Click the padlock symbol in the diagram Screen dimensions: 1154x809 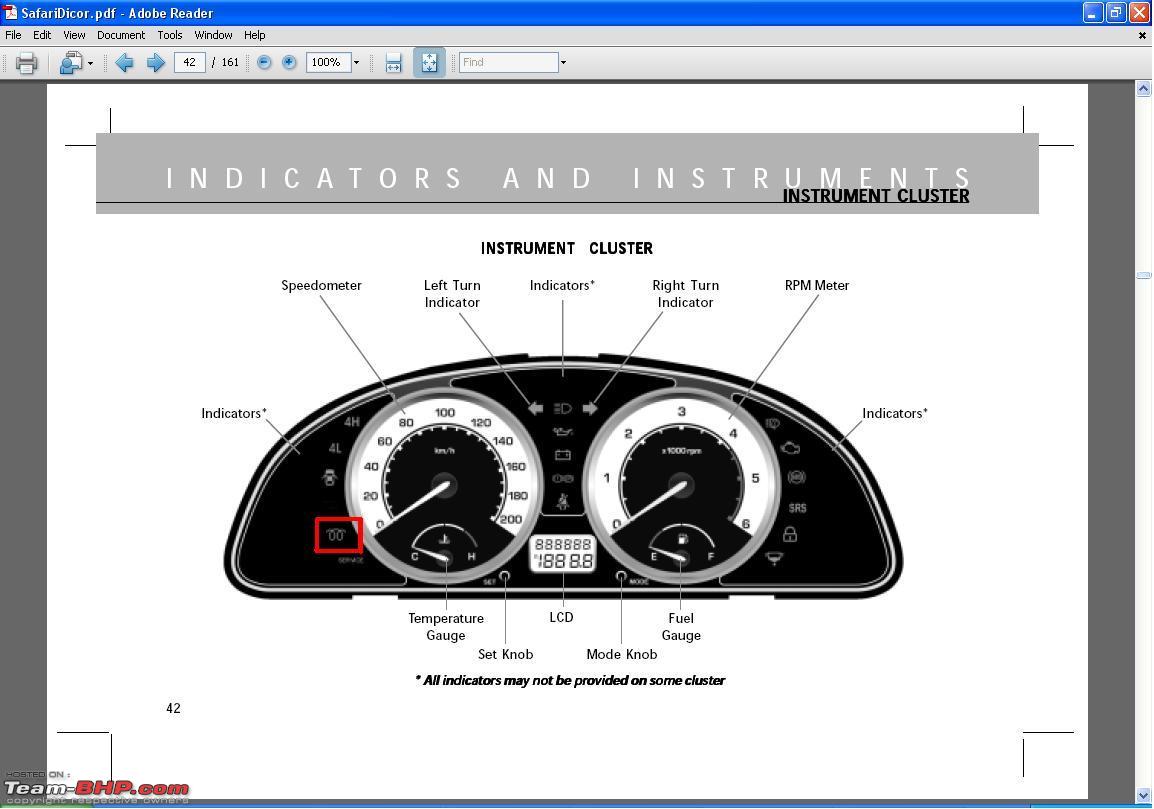coord(790,534)
